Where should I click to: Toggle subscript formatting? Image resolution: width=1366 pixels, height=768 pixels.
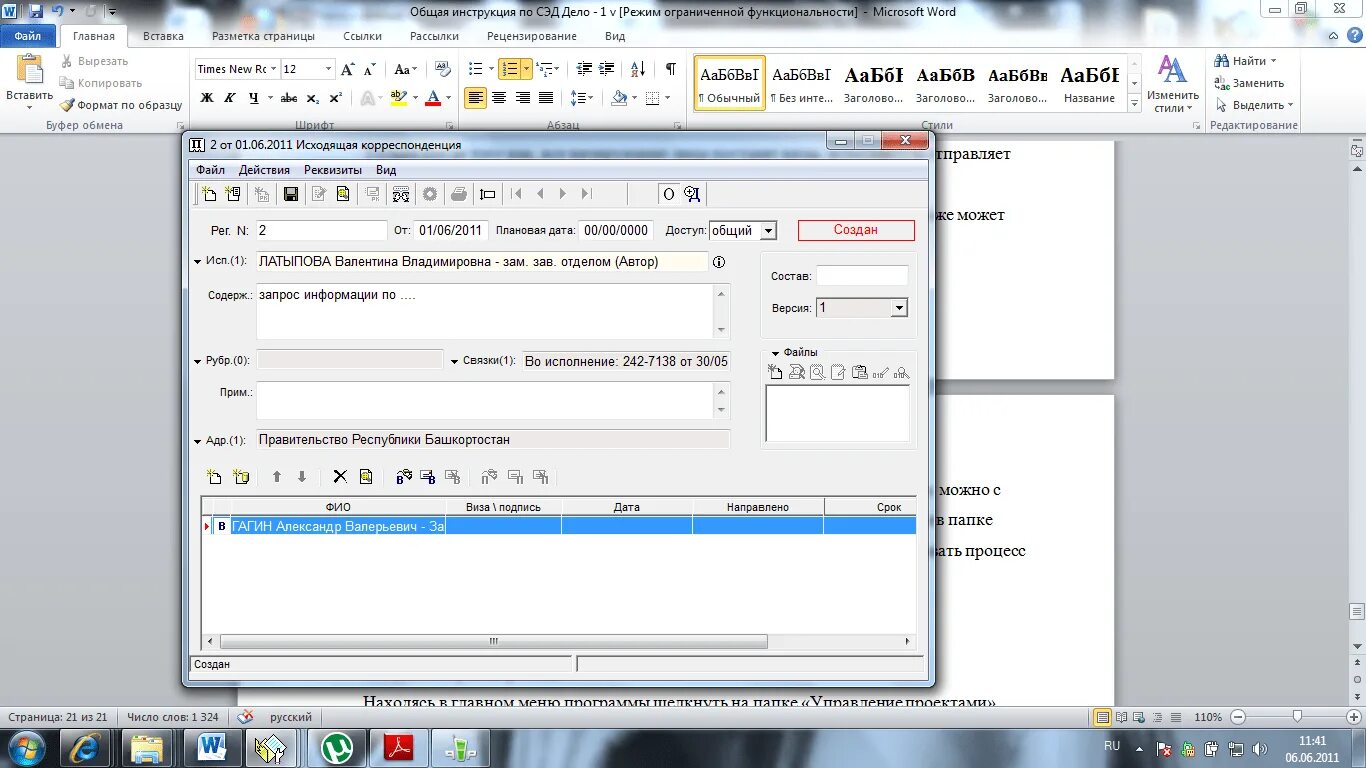pos(313,98)
